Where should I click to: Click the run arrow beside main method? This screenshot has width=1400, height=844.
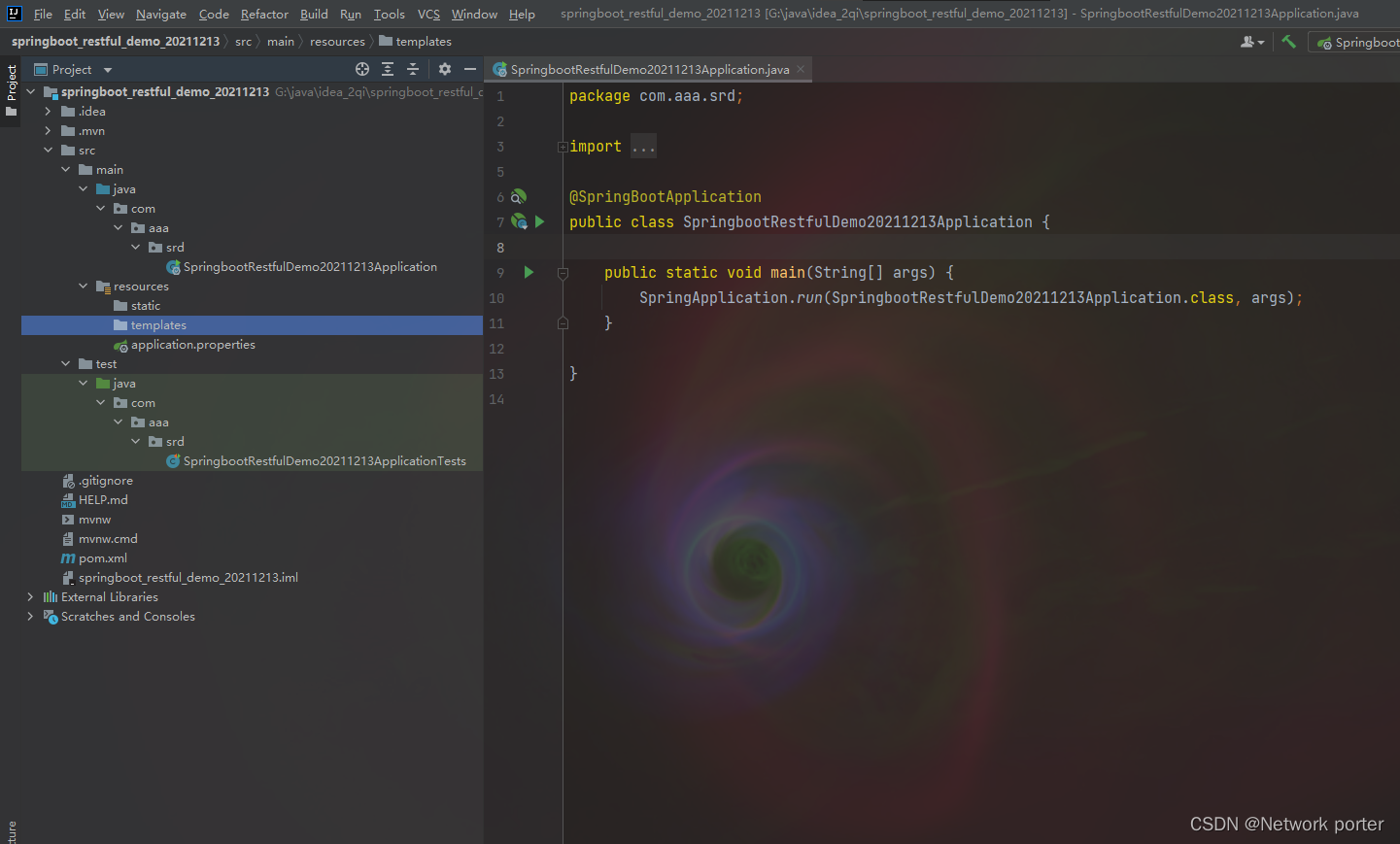coord(529,272)
